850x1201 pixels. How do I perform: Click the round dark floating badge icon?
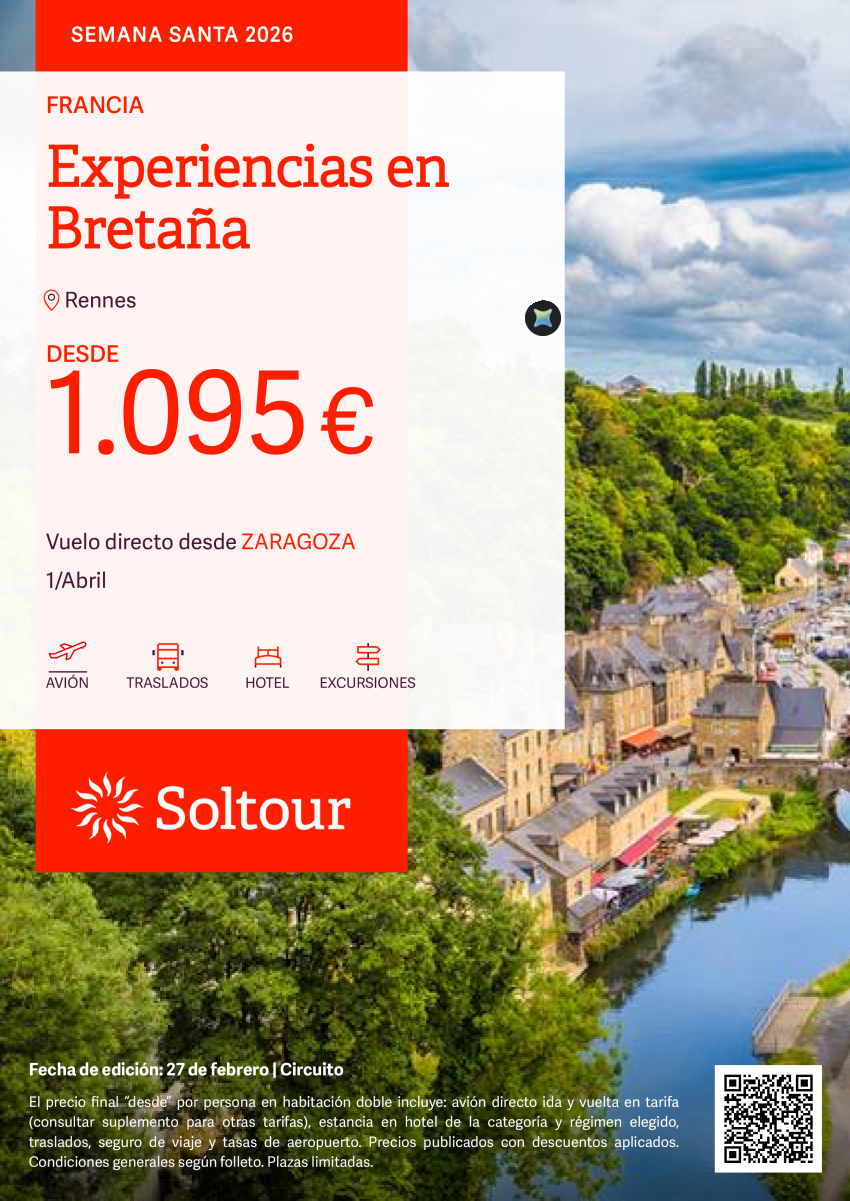tap(543, 319)
